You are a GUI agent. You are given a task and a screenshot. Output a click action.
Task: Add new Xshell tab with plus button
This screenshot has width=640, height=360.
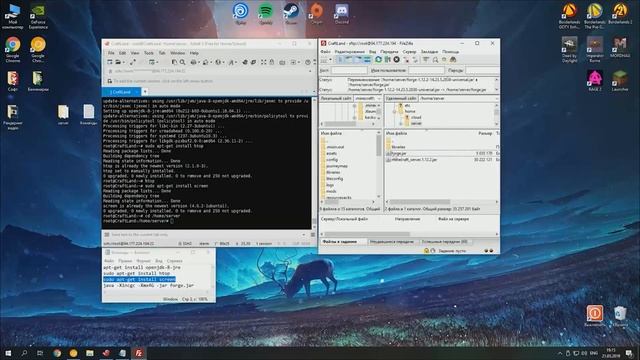pyautogui.click(x=144, y=92)
